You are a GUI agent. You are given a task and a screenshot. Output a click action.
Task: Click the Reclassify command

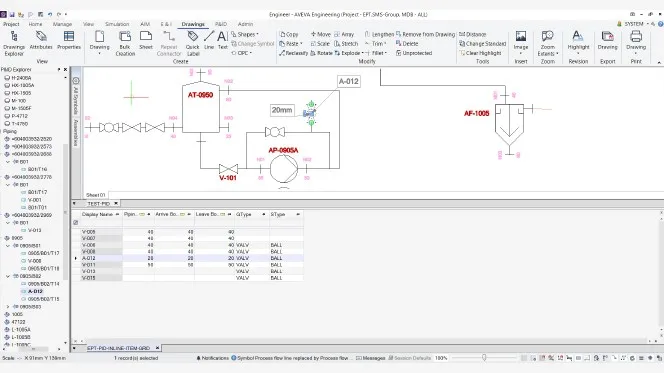pos(293,53)
